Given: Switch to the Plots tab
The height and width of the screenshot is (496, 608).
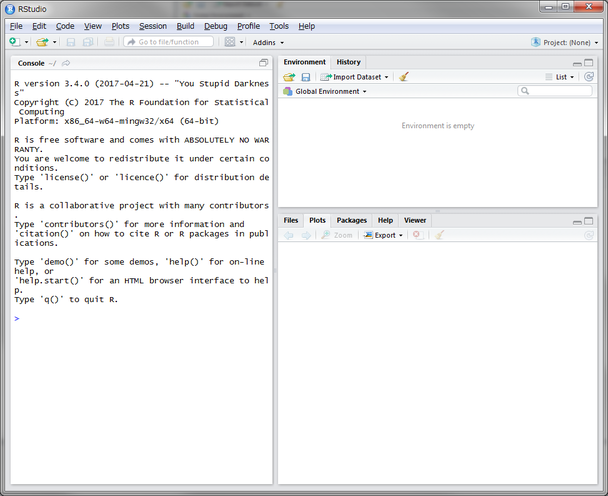Looking at the screenshot, I should pyautogui.click(x=317, y=220).
